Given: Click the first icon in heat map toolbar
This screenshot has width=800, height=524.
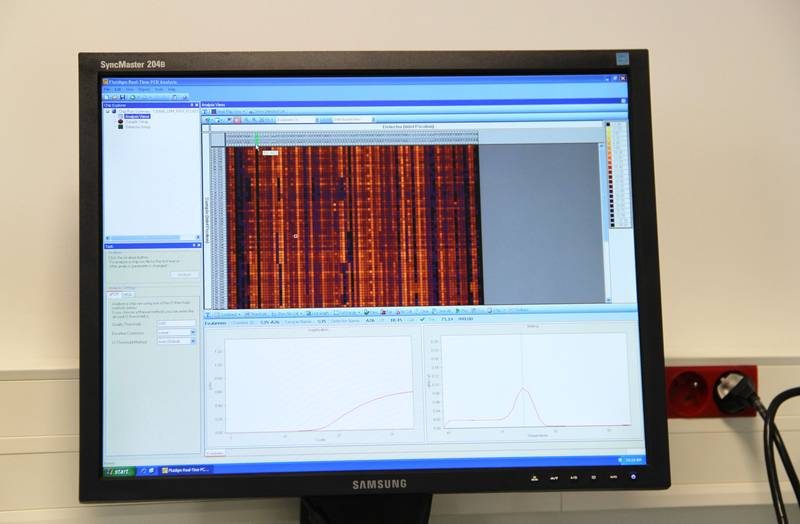Looking at the screenshot, I should [x=207, y=120].
